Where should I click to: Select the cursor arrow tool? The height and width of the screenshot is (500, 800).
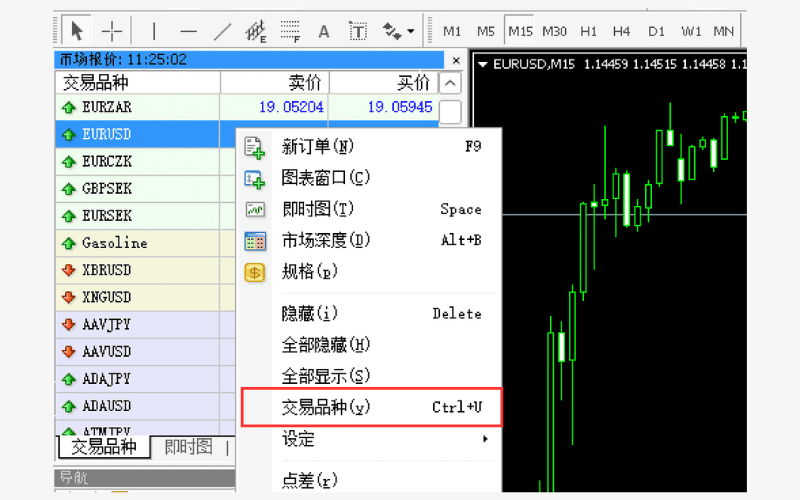(77, 31)
